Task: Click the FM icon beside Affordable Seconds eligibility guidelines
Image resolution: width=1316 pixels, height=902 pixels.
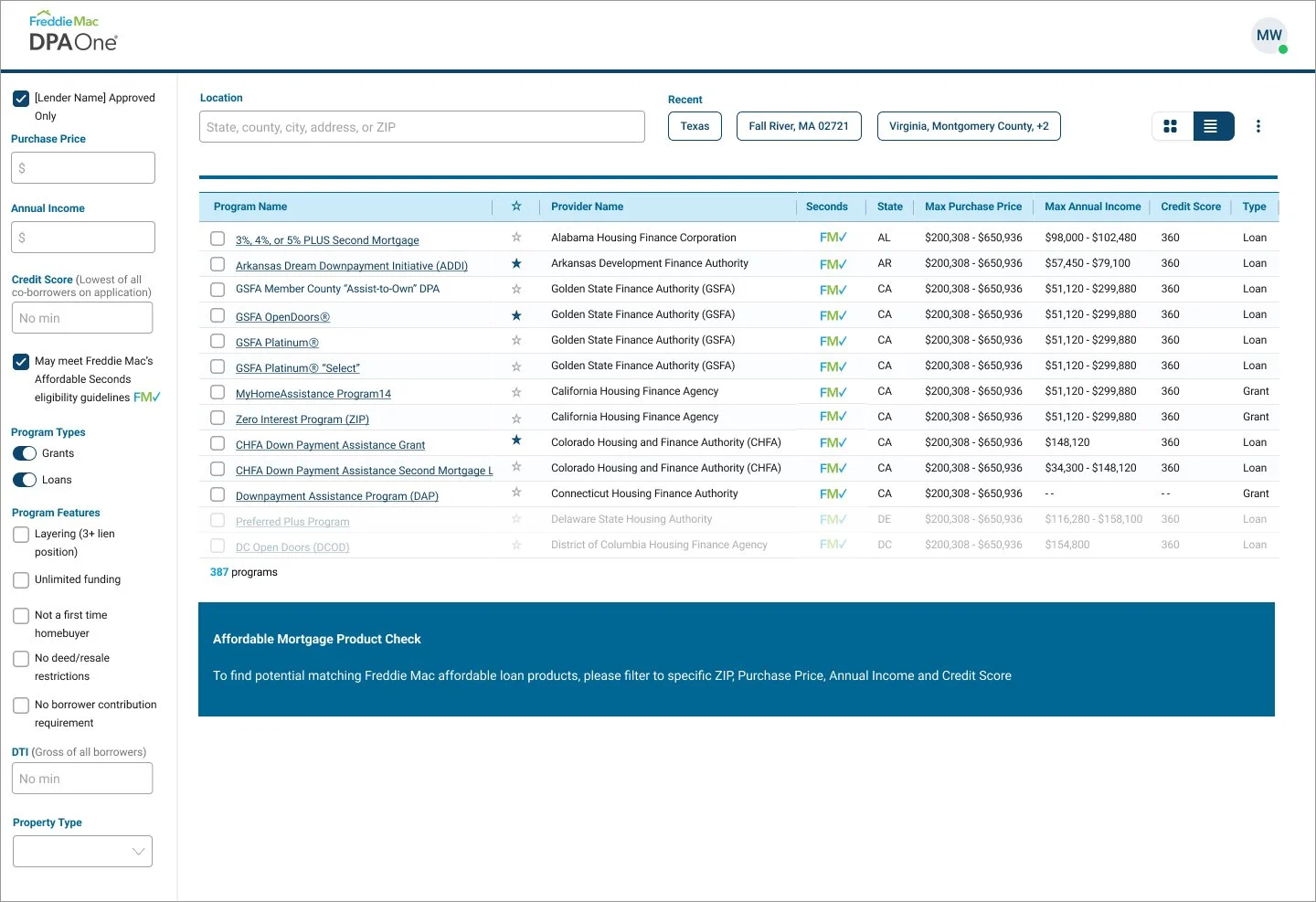Action: pos(147,397)
